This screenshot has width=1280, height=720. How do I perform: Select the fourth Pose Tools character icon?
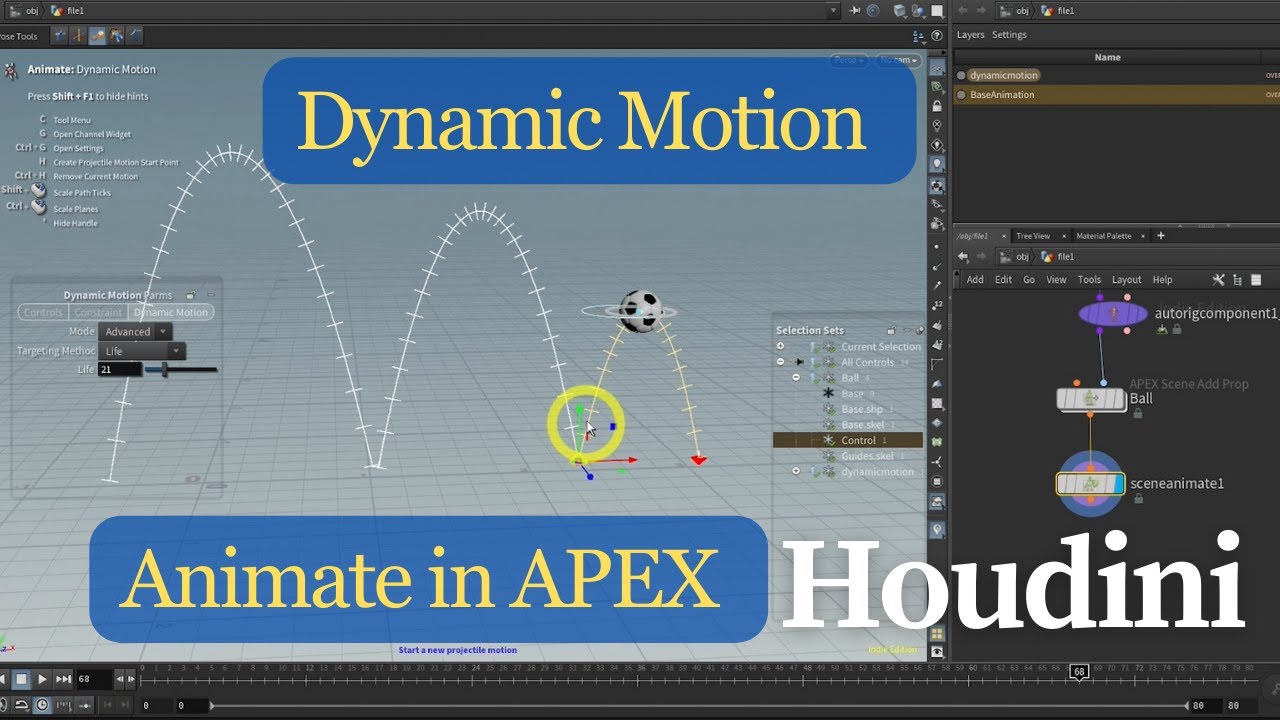116,36
